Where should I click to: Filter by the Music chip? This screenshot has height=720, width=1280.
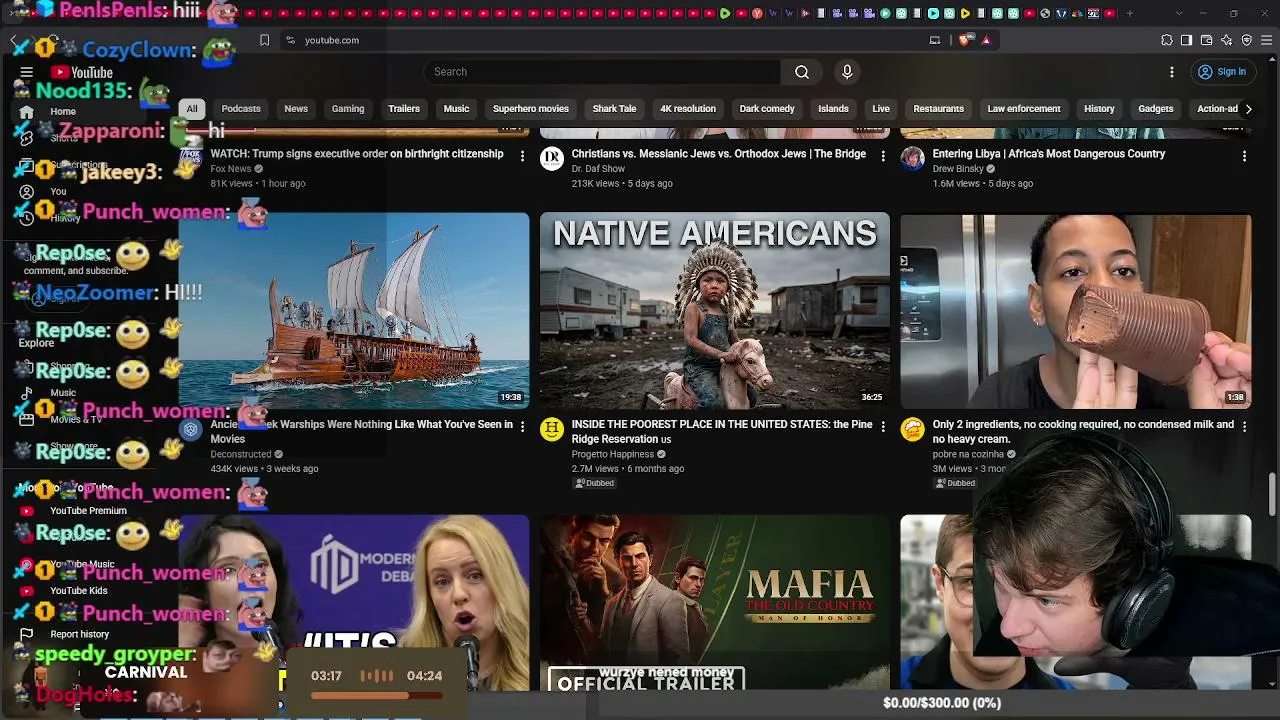(456, 109)
